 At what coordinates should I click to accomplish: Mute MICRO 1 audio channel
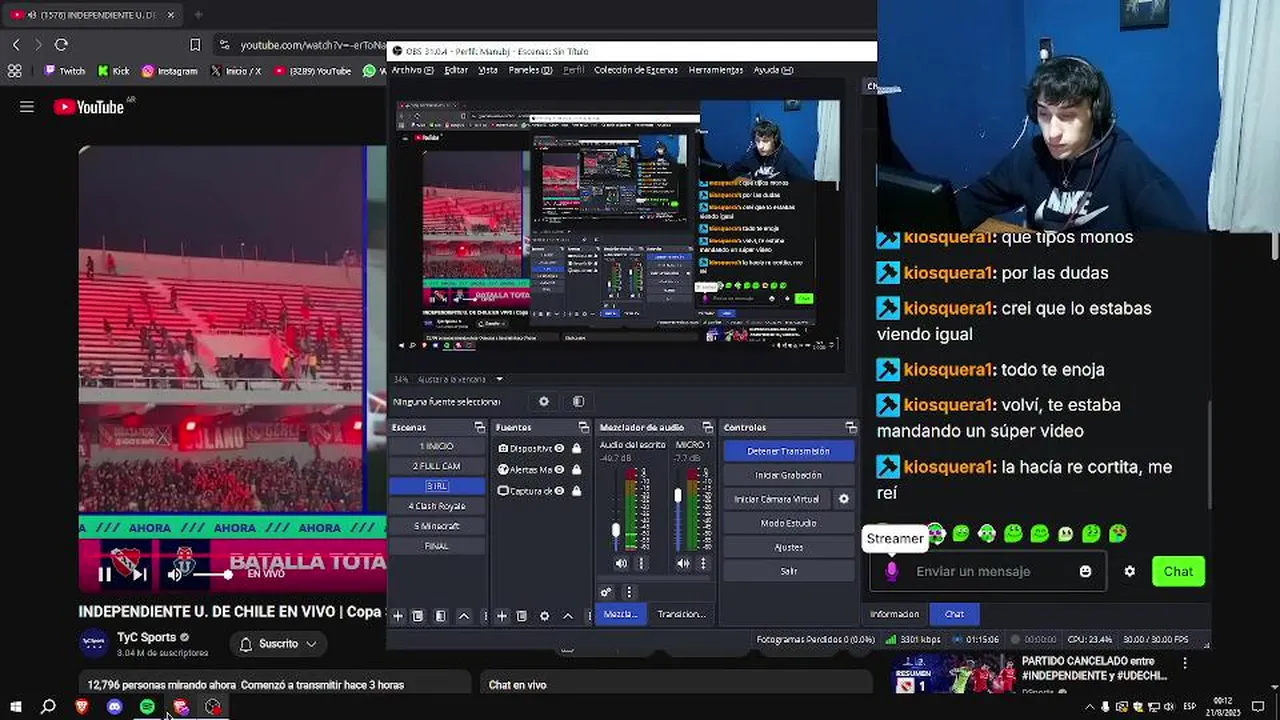683,564
